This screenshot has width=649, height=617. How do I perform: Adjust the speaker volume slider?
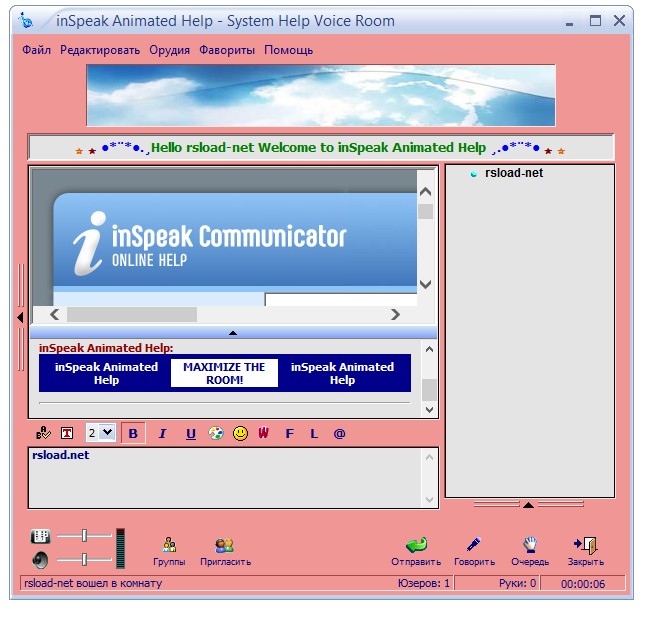(84, 559)
